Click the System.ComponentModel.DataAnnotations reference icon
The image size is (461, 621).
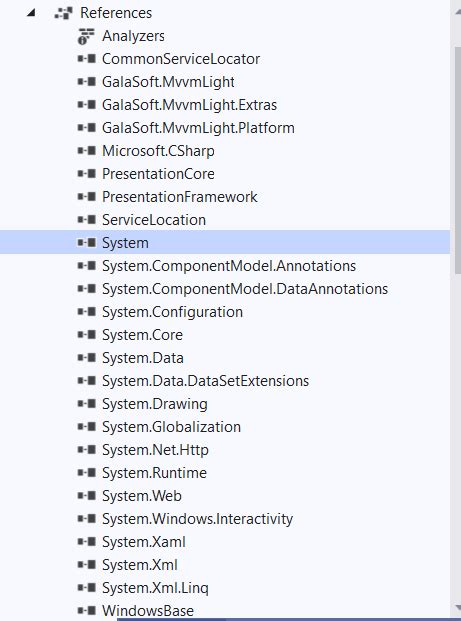point(87,289)
